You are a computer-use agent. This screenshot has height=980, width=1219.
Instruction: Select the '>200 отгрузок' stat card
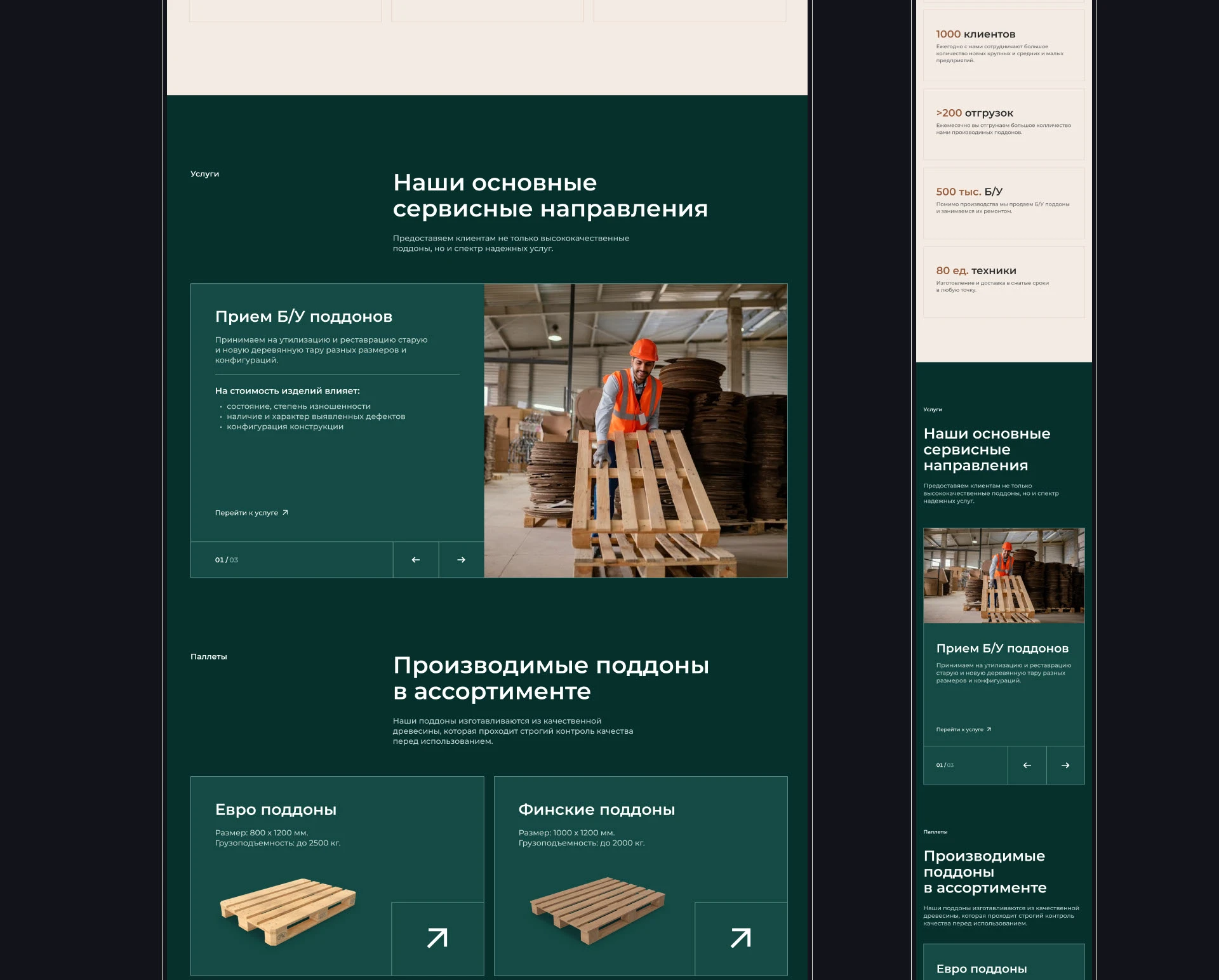(x=1004, y=124)
